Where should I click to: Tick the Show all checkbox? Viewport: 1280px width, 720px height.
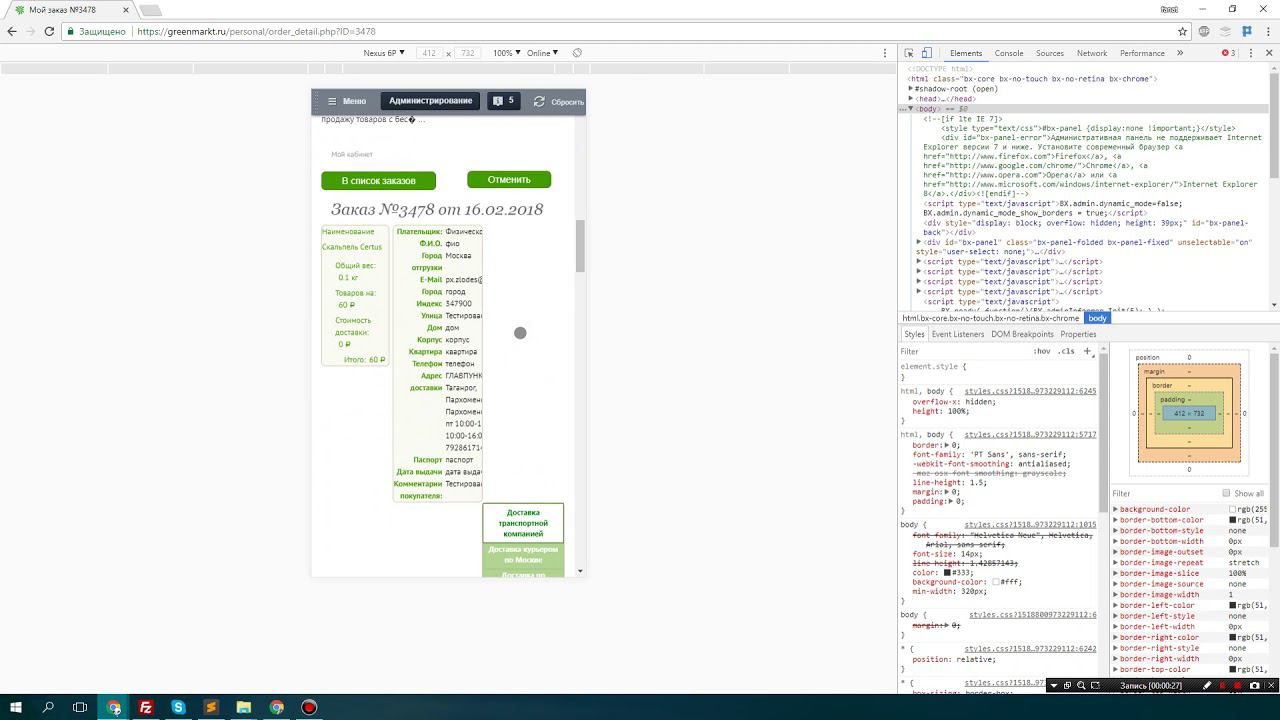click(1226, 493)
